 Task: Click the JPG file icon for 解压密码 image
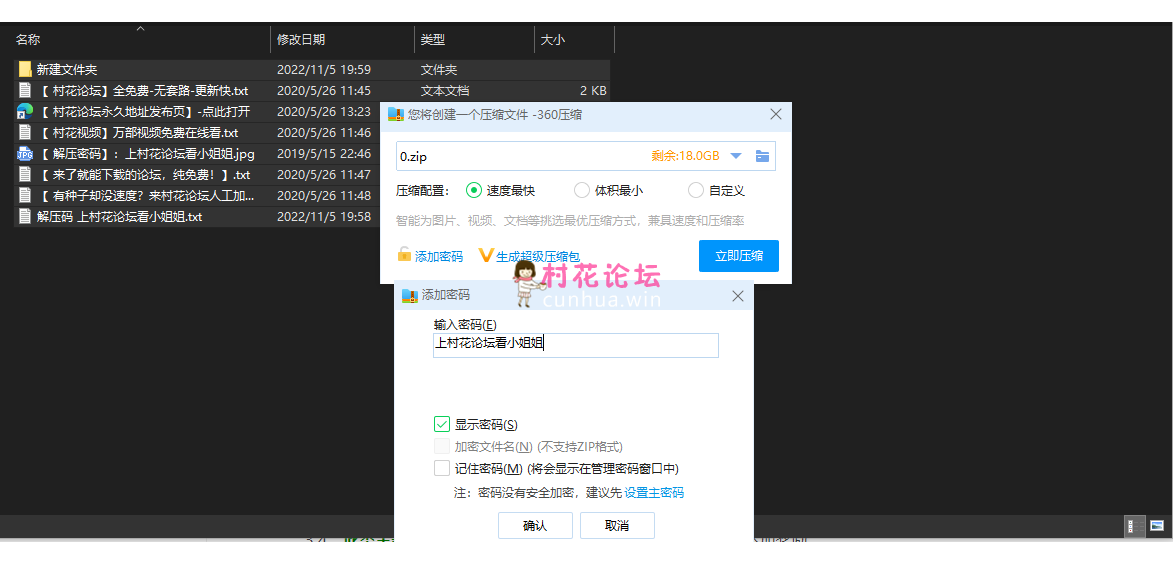[x=25, y=154]
